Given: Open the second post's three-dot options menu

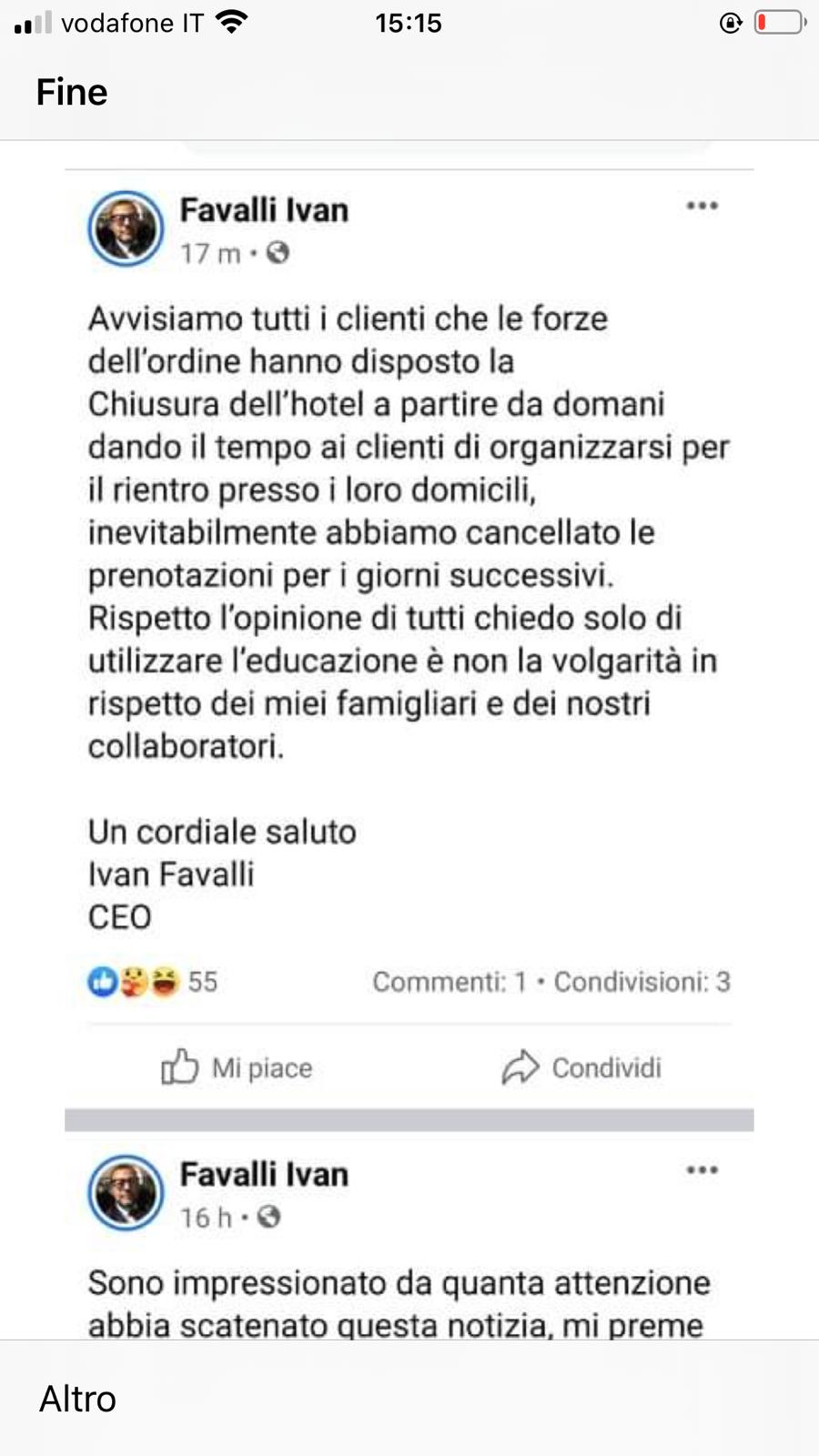Looking at the screenshot, I should coord(702,1170).
